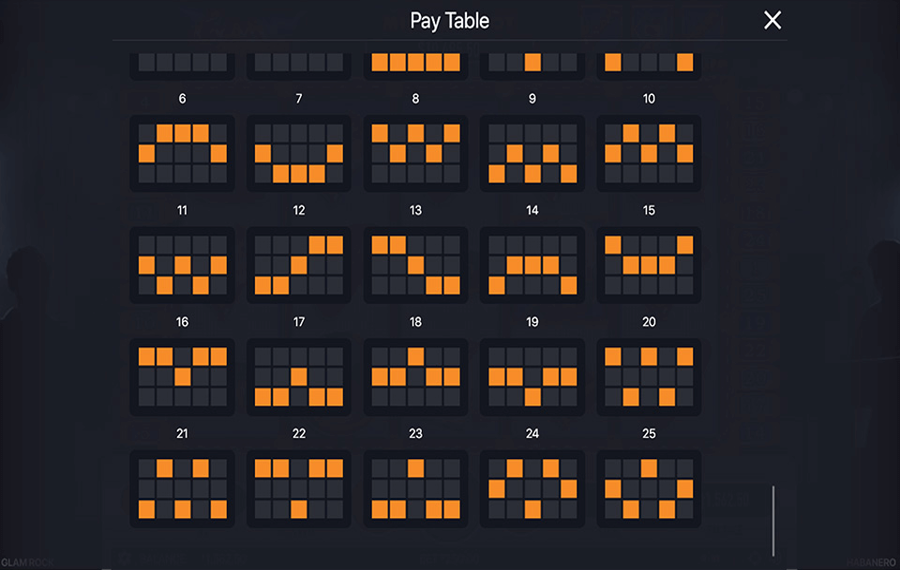
Task: Select payline 21 grid pattern
Action: (x=182, y=488)
